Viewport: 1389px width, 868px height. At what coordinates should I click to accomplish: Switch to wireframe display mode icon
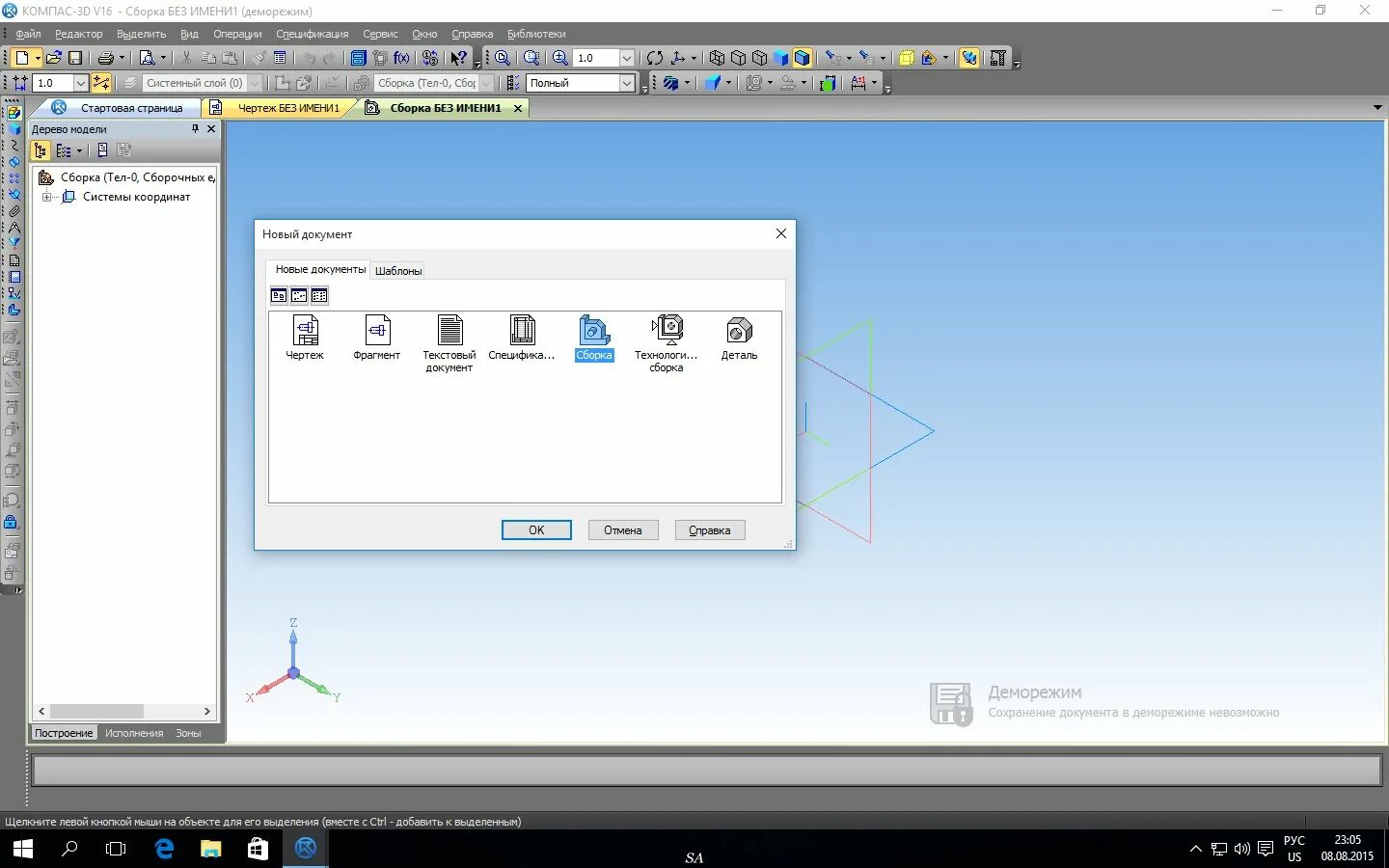[717, 58]
